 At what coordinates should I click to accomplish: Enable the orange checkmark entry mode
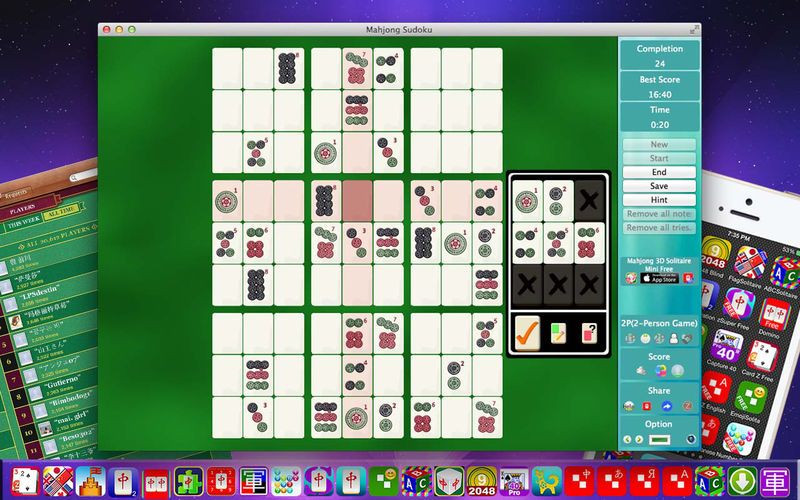pyautogui.click(x=527, y=333)
